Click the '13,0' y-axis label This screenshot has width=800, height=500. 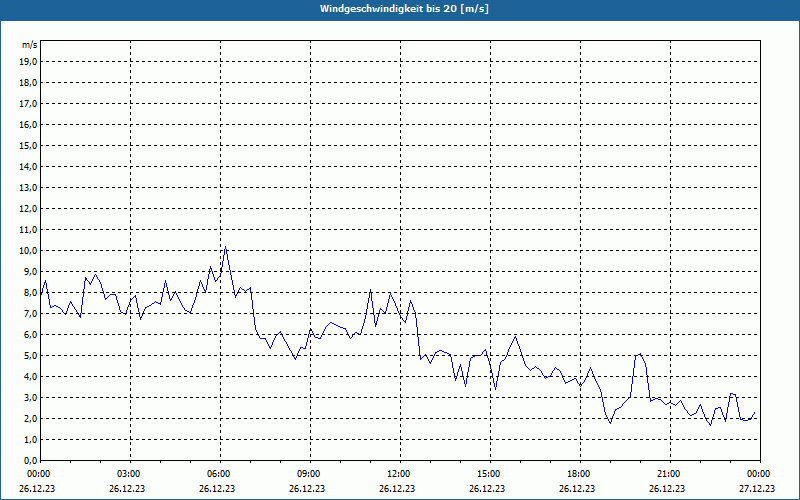click(29, 187)
